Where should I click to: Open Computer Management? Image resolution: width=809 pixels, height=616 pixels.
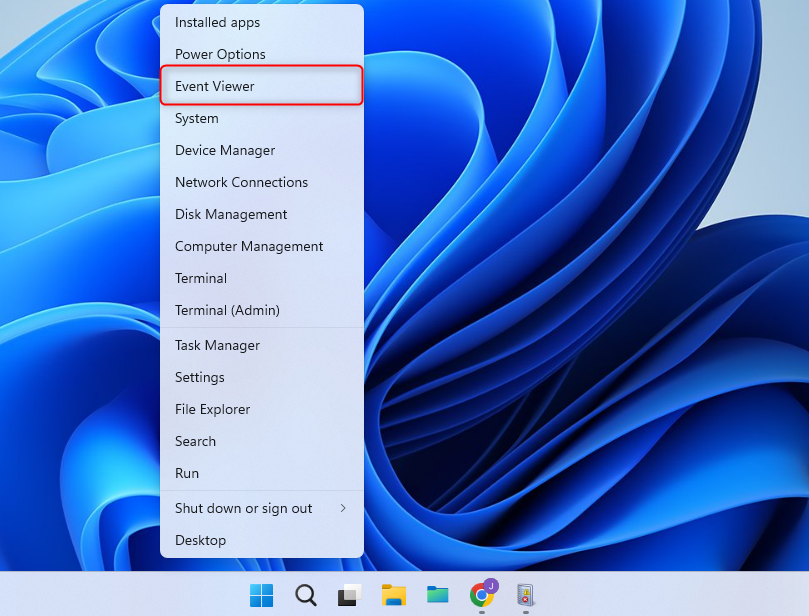[x=248, y=246]
